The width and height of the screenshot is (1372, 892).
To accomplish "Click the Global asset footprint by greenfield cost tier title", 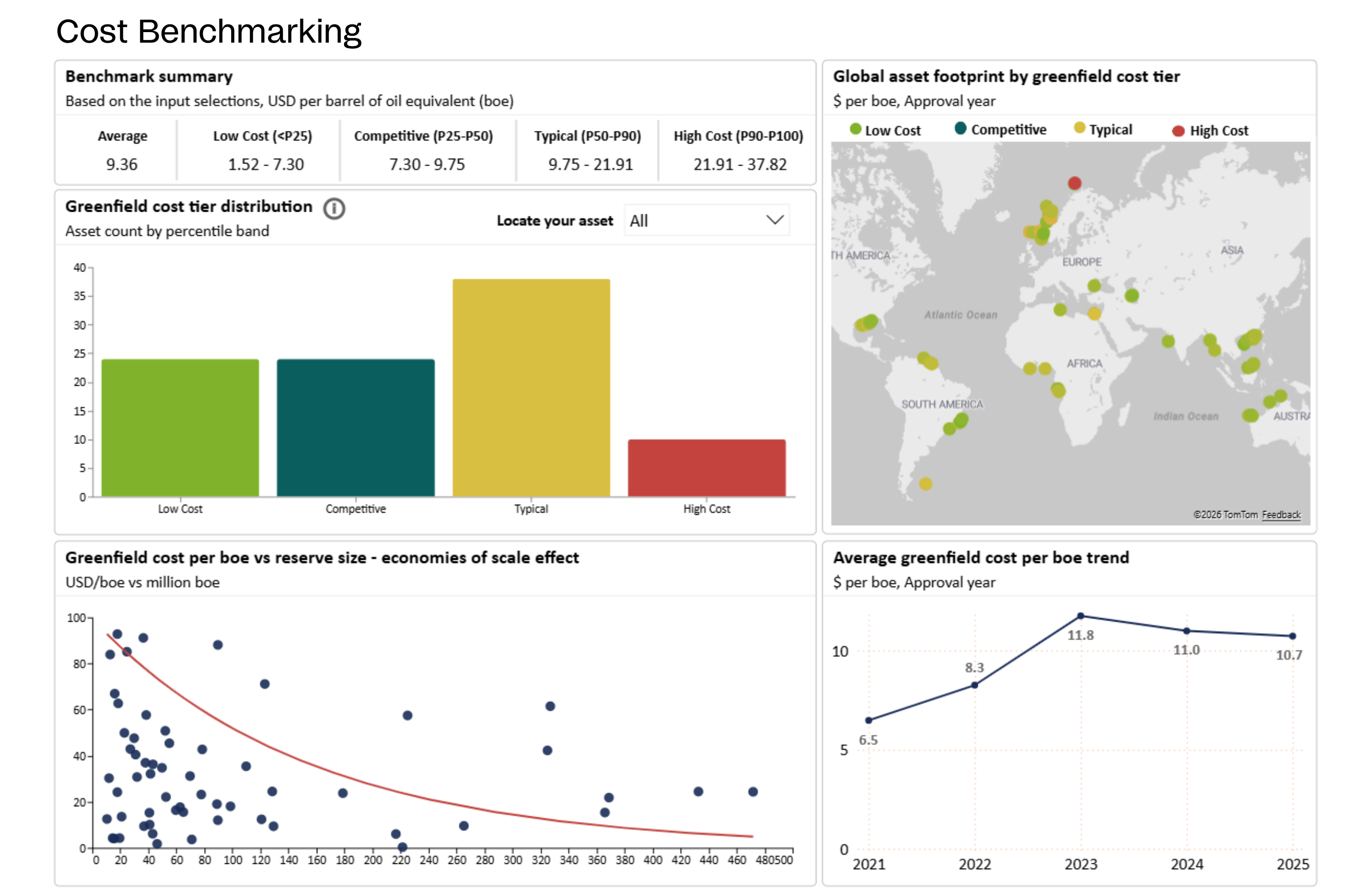I will (x=1006, y=76).
